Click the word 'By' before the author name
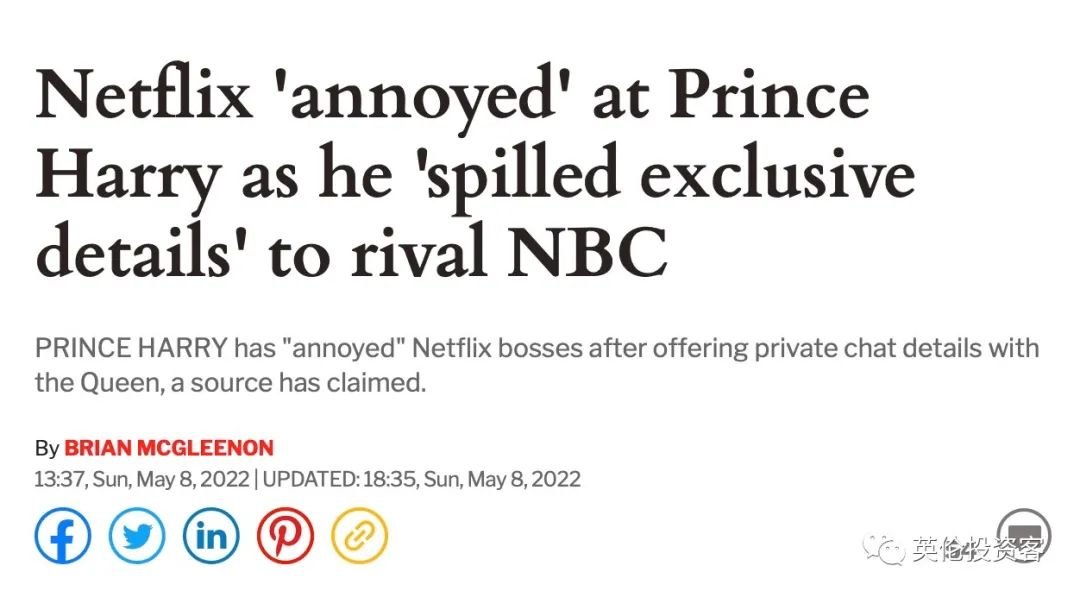 coord(47,449)
